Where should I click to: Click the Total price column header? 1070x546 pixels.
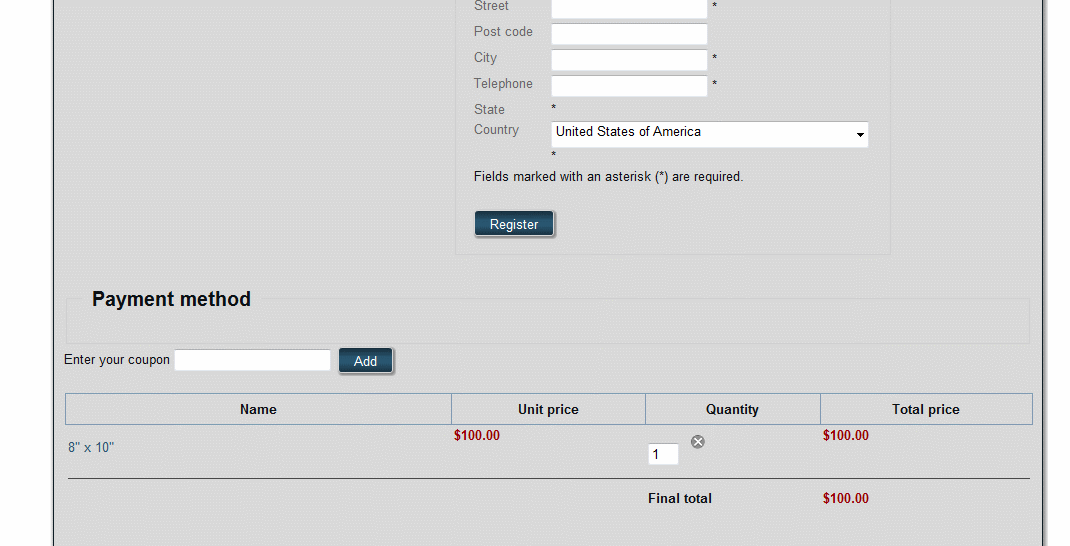click(x=925, y=409)
